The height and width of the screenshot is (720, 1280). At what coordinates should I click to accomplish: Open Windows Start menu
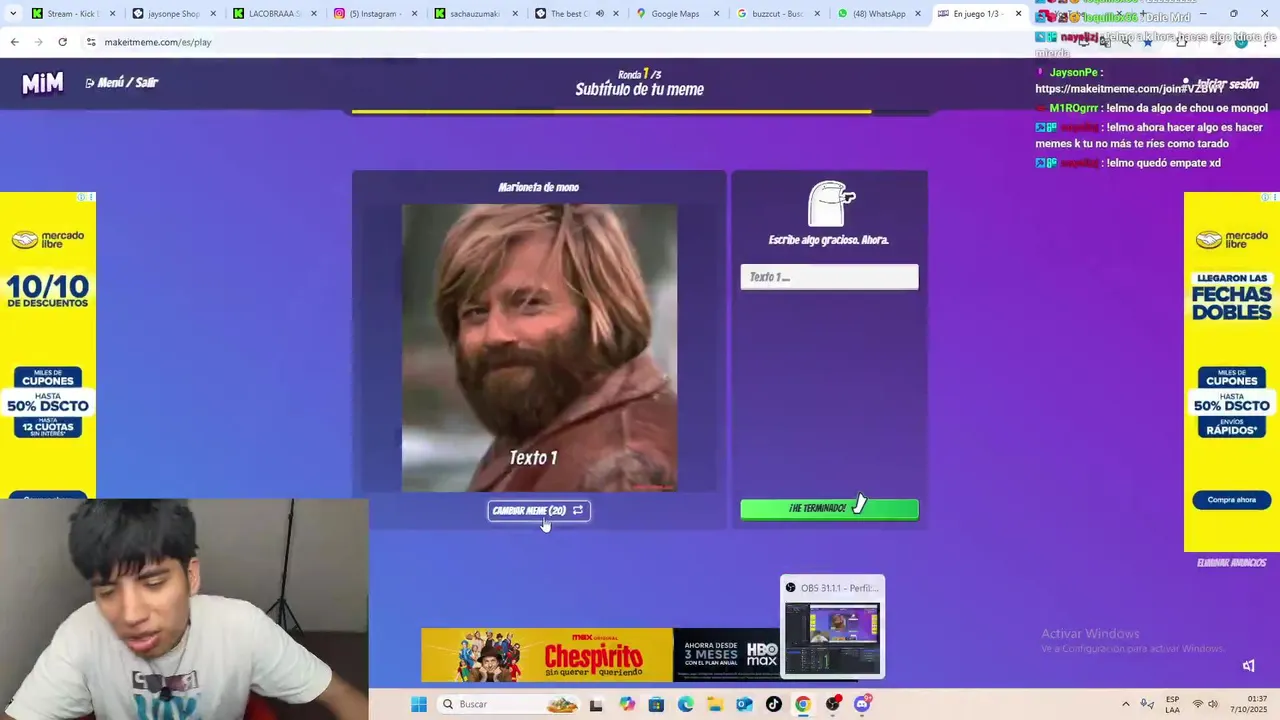coord(419,704)
